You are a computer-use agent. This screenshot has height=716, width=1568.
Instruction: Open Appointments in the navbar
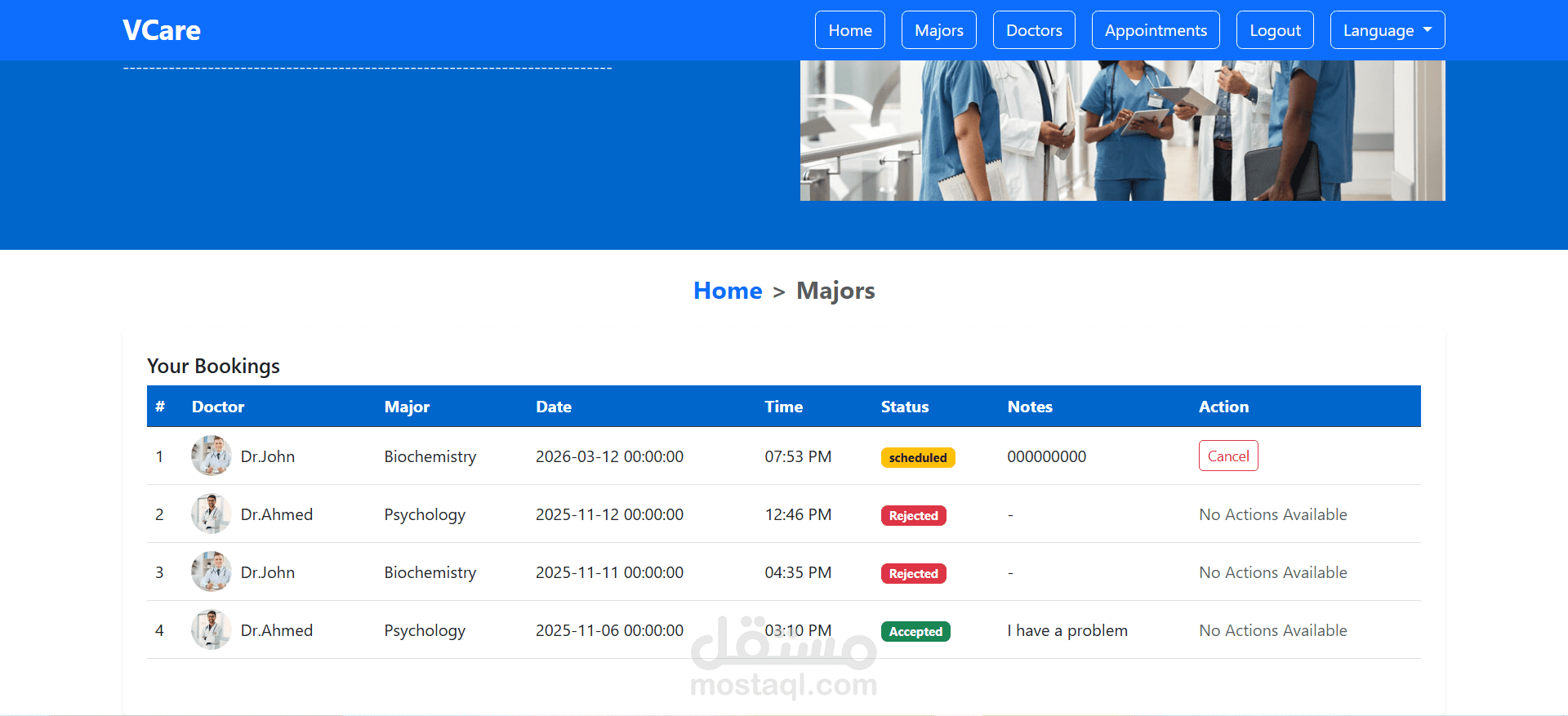pyautogui.click(x=1156, y=30)
